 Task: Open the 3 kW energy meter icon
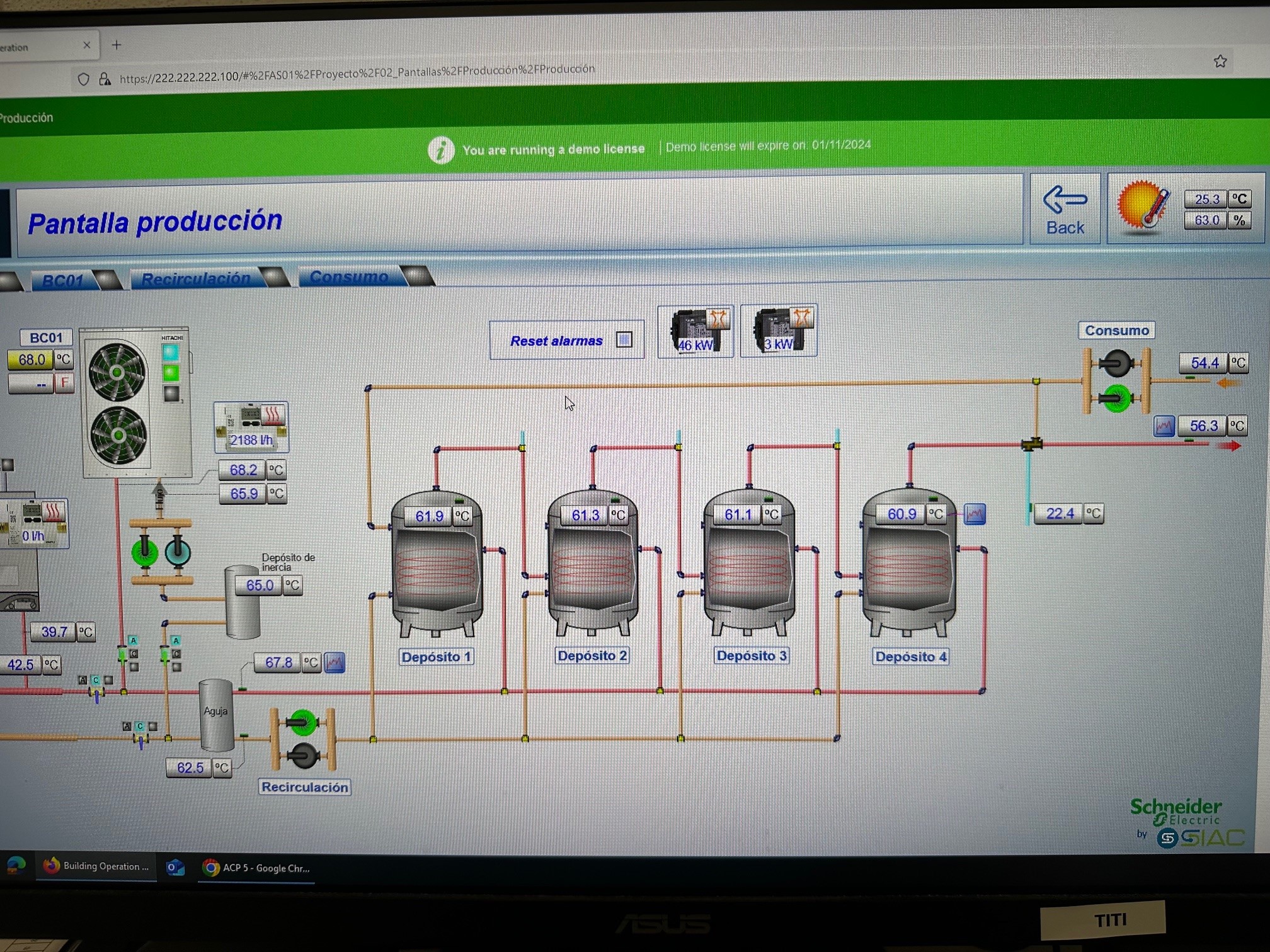click(x=779, y=331)
